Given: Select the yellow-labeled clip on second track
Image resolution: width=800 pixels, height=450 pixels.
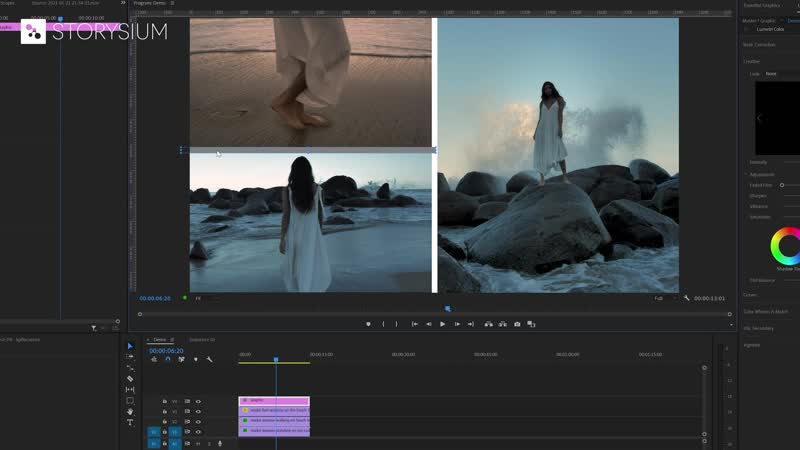Looking at the screenshot, I should (x=274, y=411).
